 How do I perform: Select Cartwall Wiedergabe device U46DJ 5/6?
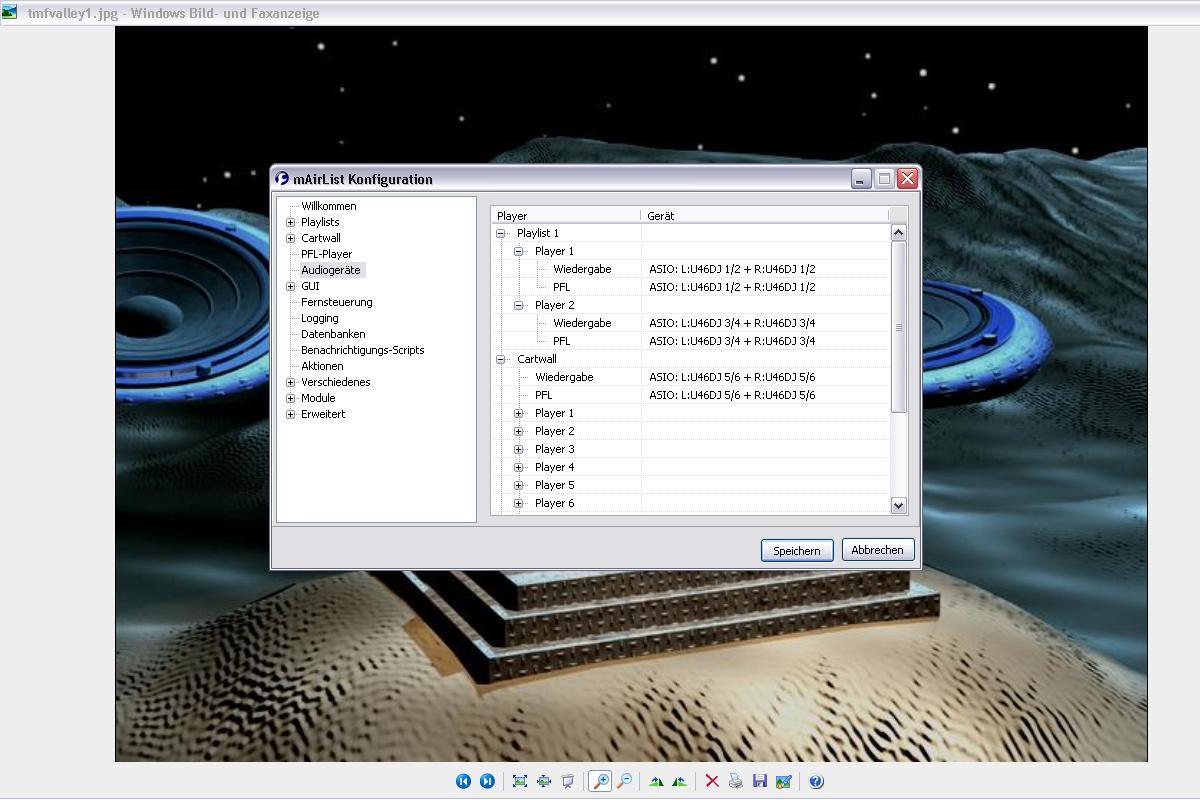(732, 377)
